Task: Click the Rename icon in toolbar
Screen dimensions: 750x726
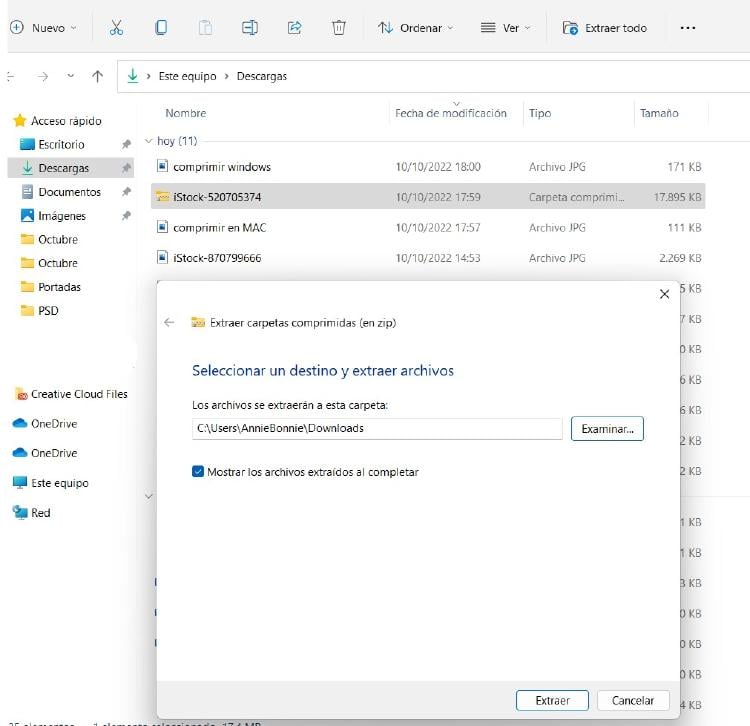Action: pos(250,28)
